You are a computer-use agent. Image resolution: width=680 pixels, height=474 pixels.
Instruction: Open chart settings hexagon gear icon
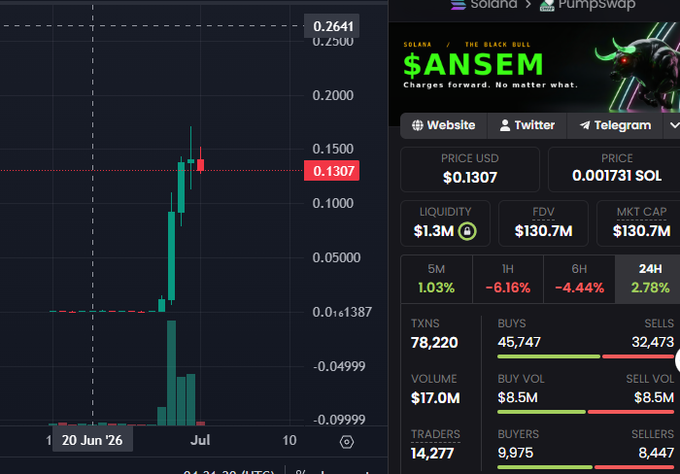click(x=347, y=442)
